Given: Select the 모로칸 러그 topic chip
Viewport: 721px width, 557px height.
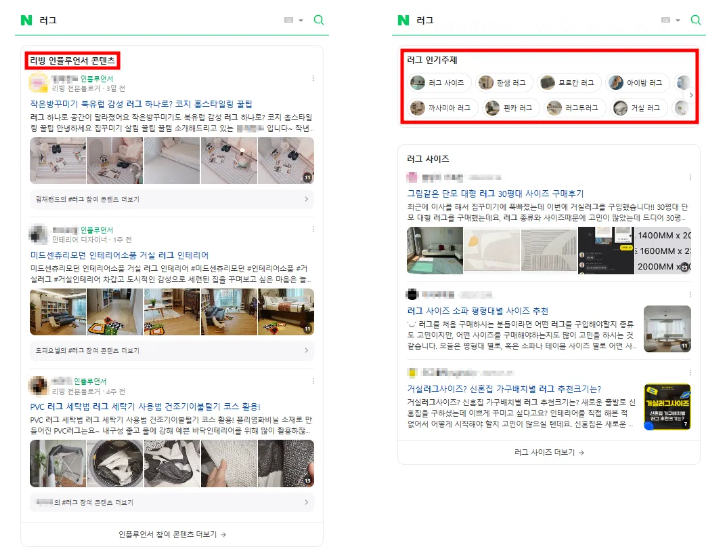Looking at the screenshot, I should tap(569, 83).
